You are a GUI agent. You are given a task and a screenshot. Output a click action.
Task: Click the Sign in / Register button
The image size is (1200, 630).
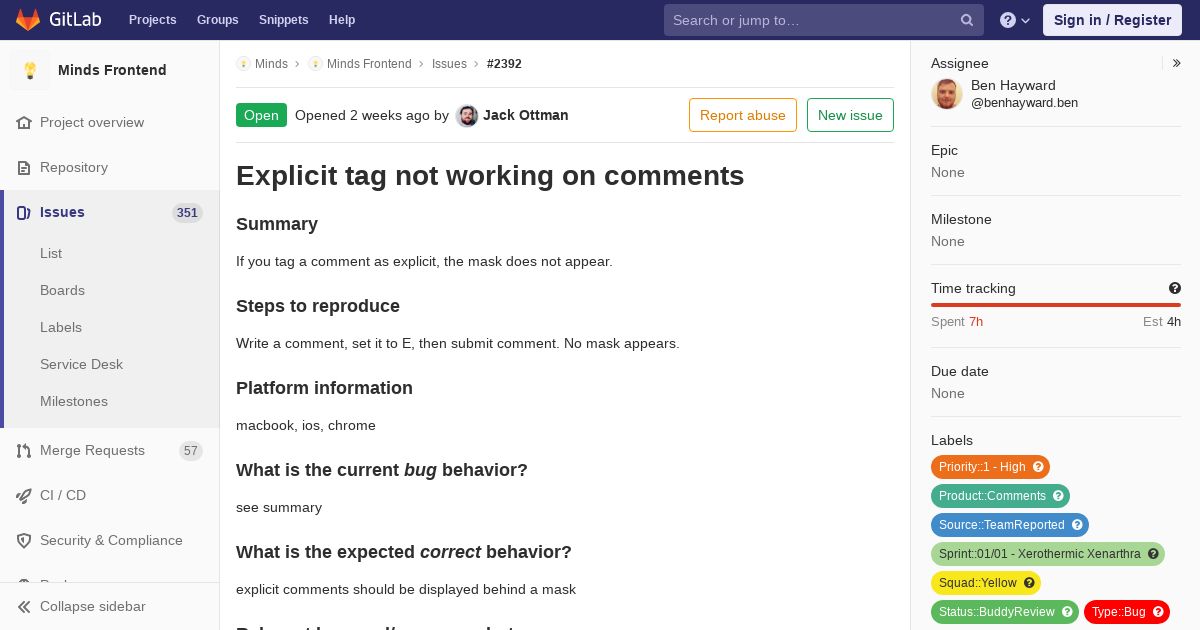(x=1112, y=20)
